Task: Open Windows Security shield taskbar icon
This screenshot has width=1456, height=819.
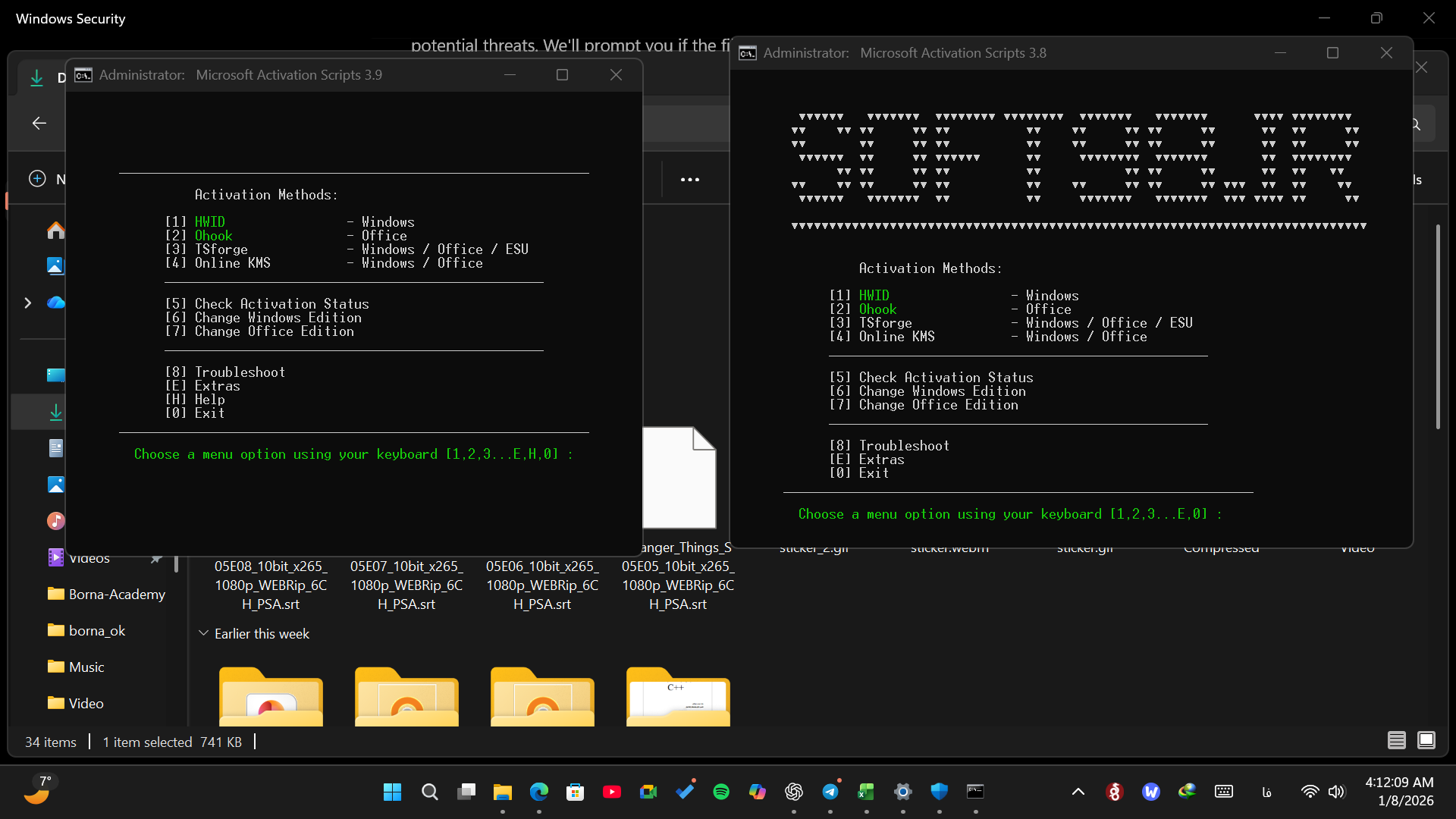Action: click(939, 792)
